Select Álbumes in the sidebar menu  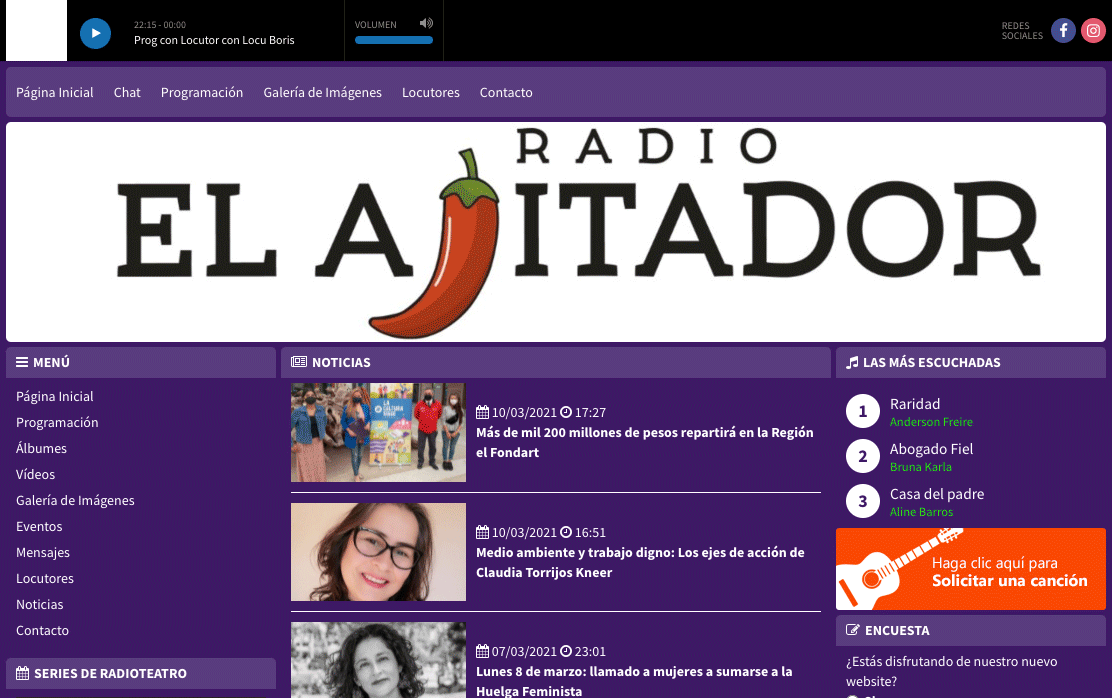42,449
